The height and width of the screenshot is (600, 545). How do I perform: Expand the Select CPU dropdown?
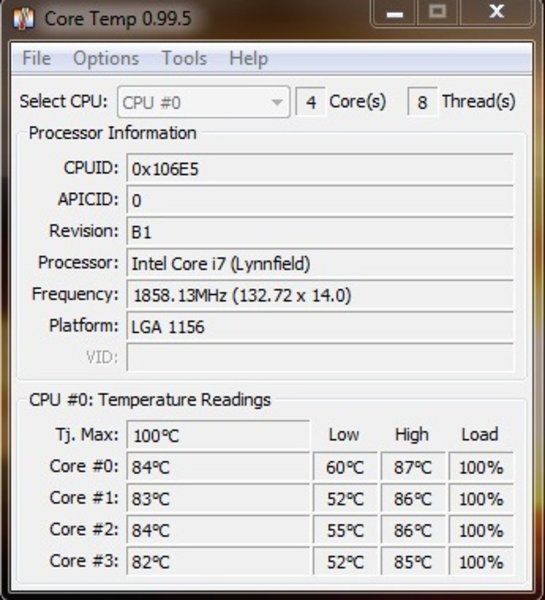click(204, 102)
